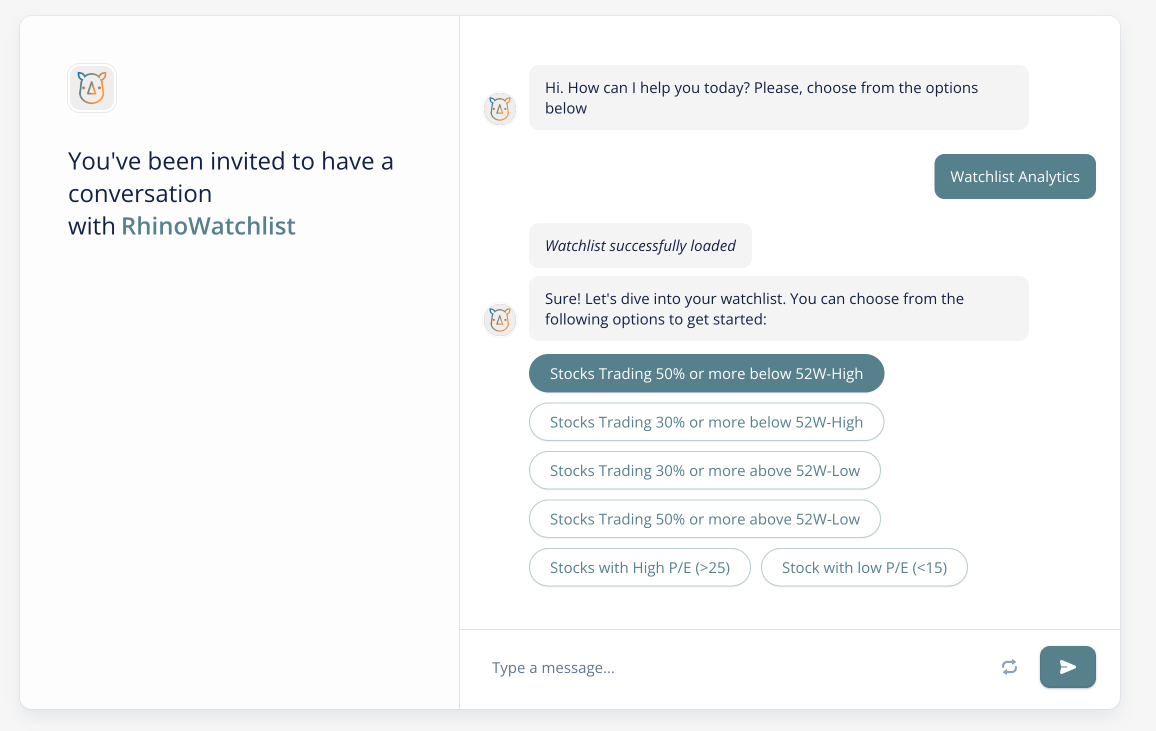The width and height of the screenshot is (1156, 731).
Task: Pick the "Stock with low P/E (<15)" option
Action: pyautogui.click(x=864, y=567)
